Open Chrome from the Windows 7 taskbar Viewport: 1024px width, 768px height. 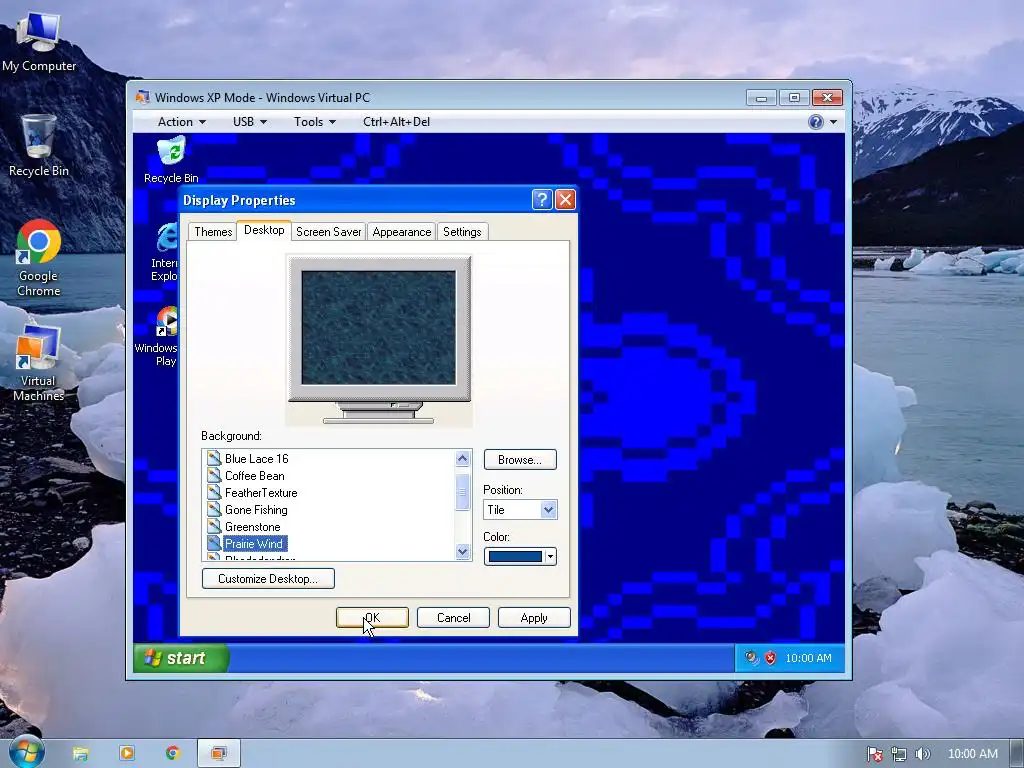pyautogui.click(x=172, y=754)
